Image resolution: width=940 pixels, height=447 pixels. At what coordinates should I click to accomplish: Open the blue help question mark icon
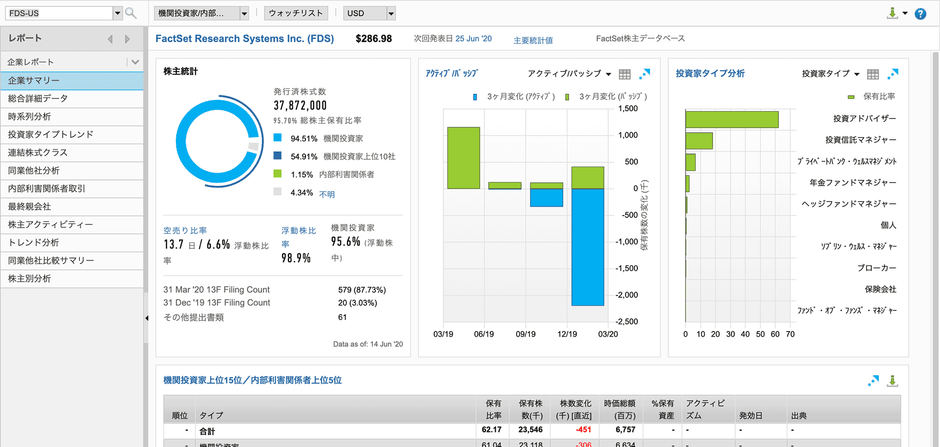tap(920, 14)
